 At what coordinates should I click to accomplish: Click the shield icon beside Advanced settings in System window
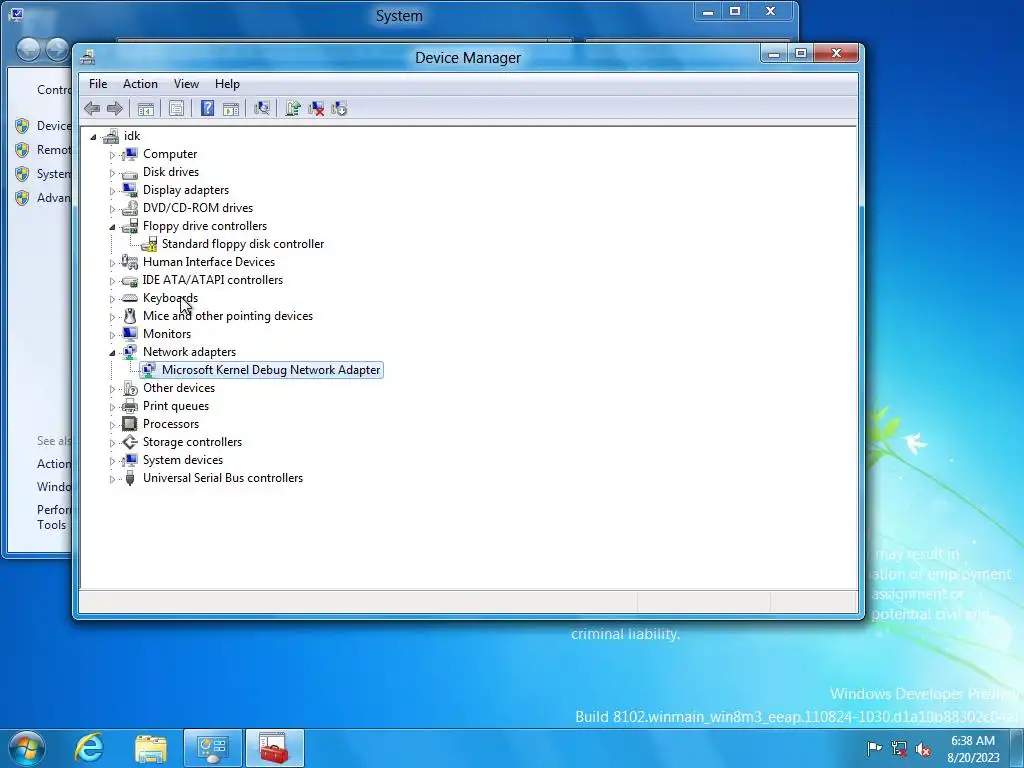[22, 198]
